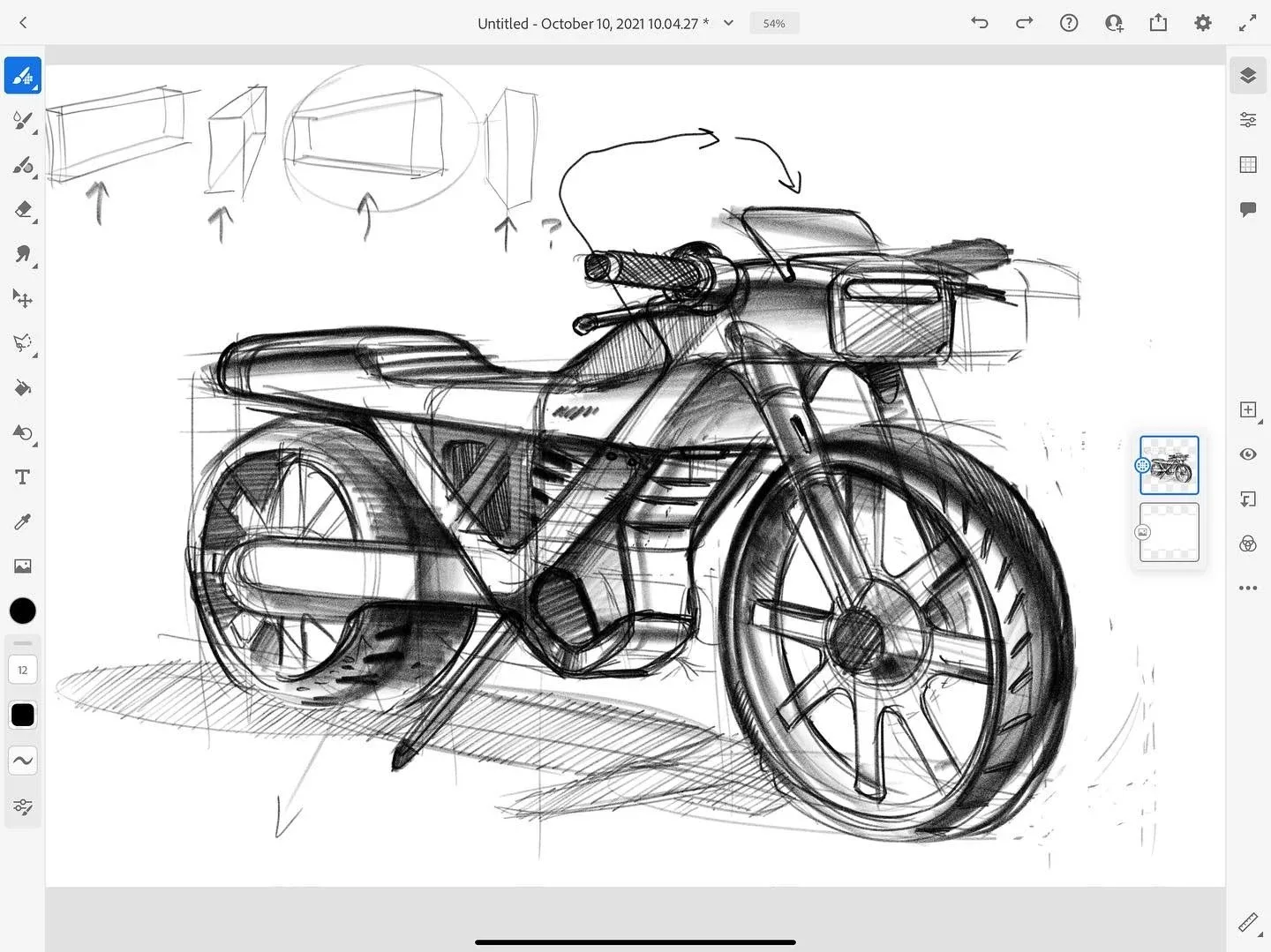Select the Shapes tool

click(23, 432)
